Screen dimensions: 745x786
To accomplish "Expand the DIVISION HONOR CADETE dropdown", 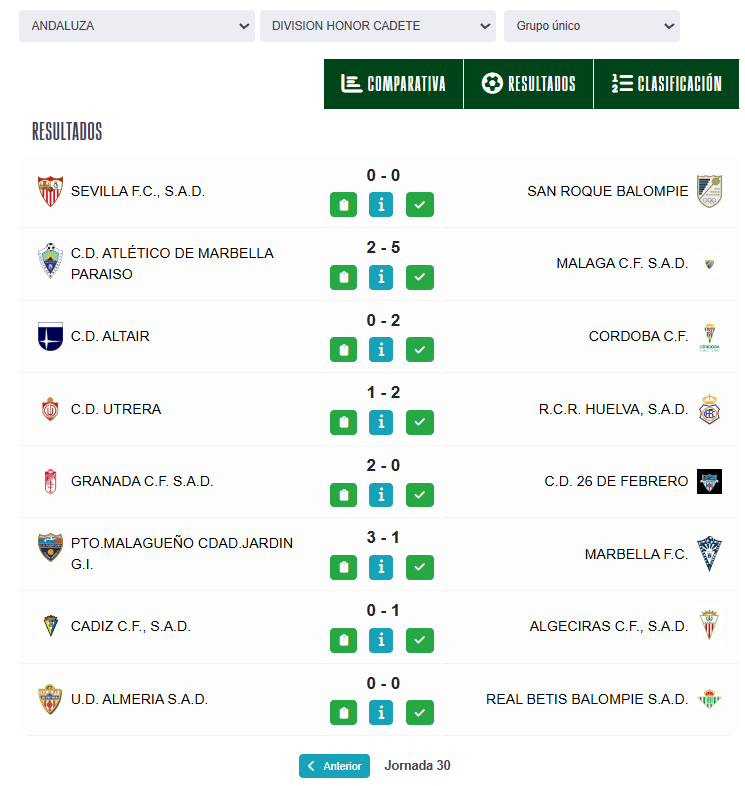I will point(377,26).
